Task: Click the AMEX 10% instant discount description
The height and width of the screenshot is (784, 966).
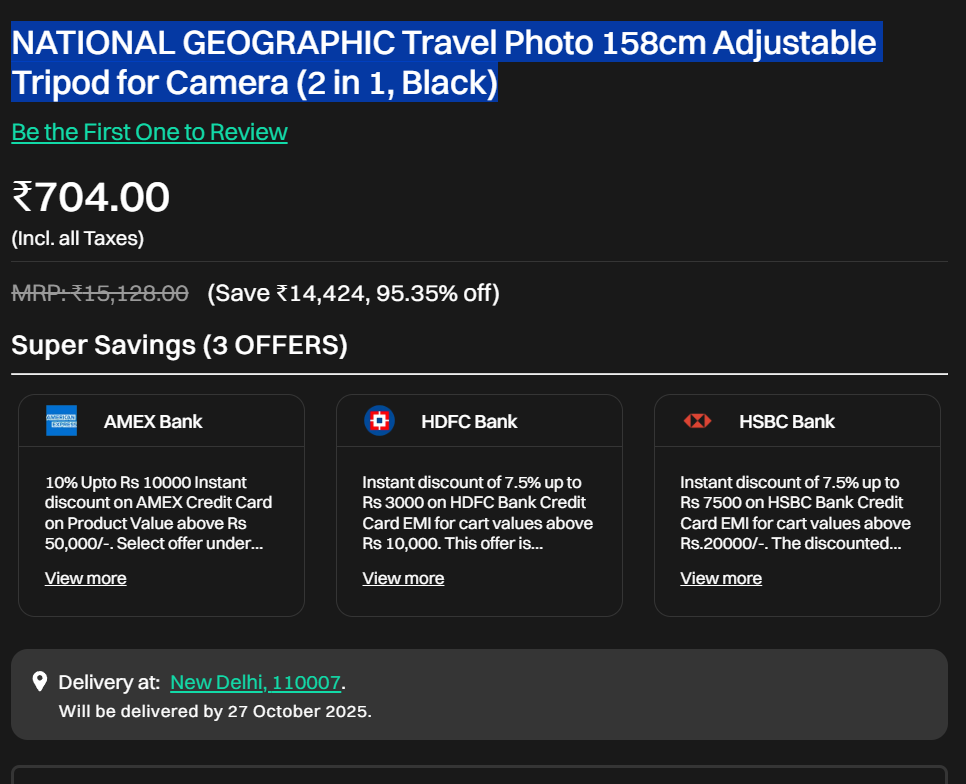Action: tap(158, 513)
